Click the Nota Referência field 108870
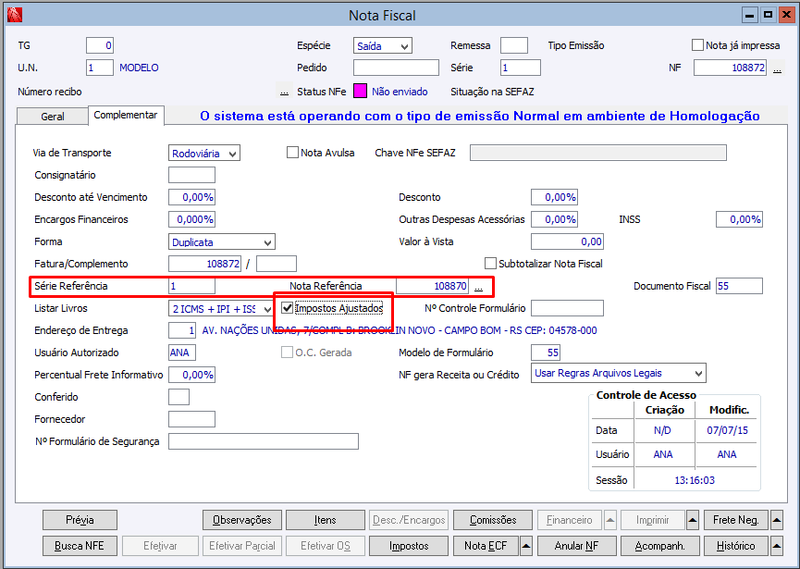 point(432,286)
